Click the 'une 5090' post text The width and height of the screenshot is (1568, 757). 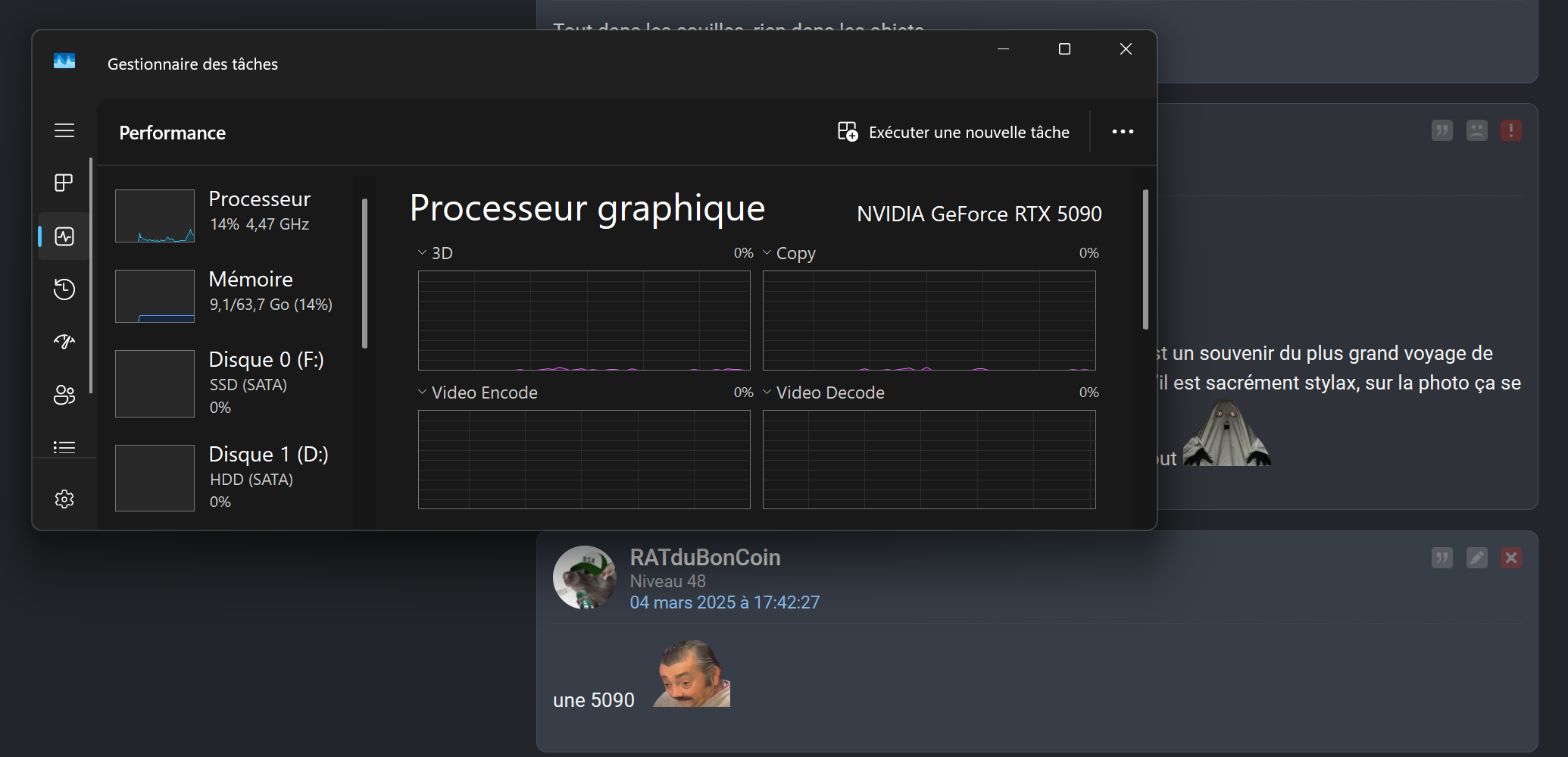594,700
